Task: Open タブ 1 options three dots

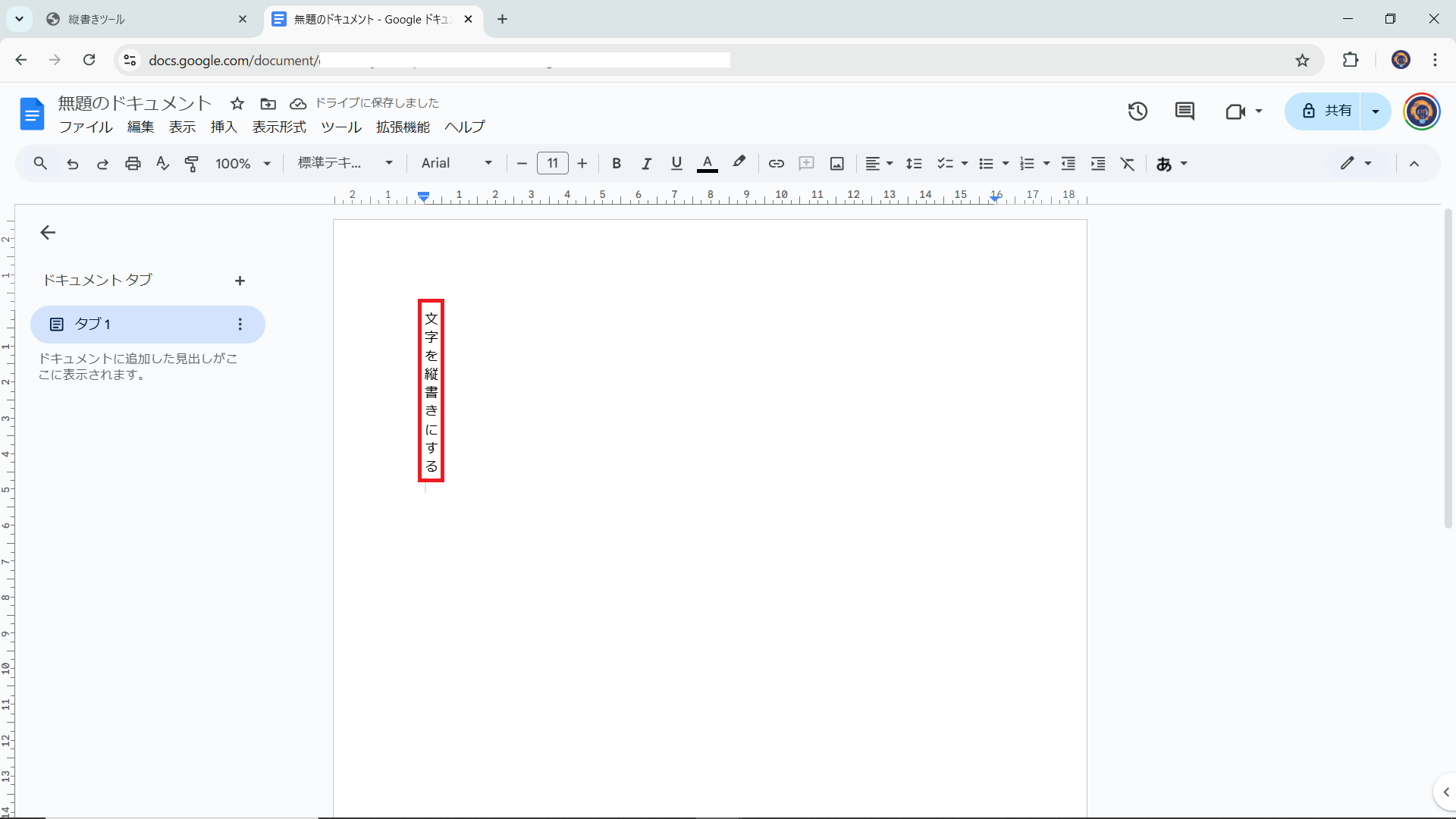Action: click(x=240, y=325)
